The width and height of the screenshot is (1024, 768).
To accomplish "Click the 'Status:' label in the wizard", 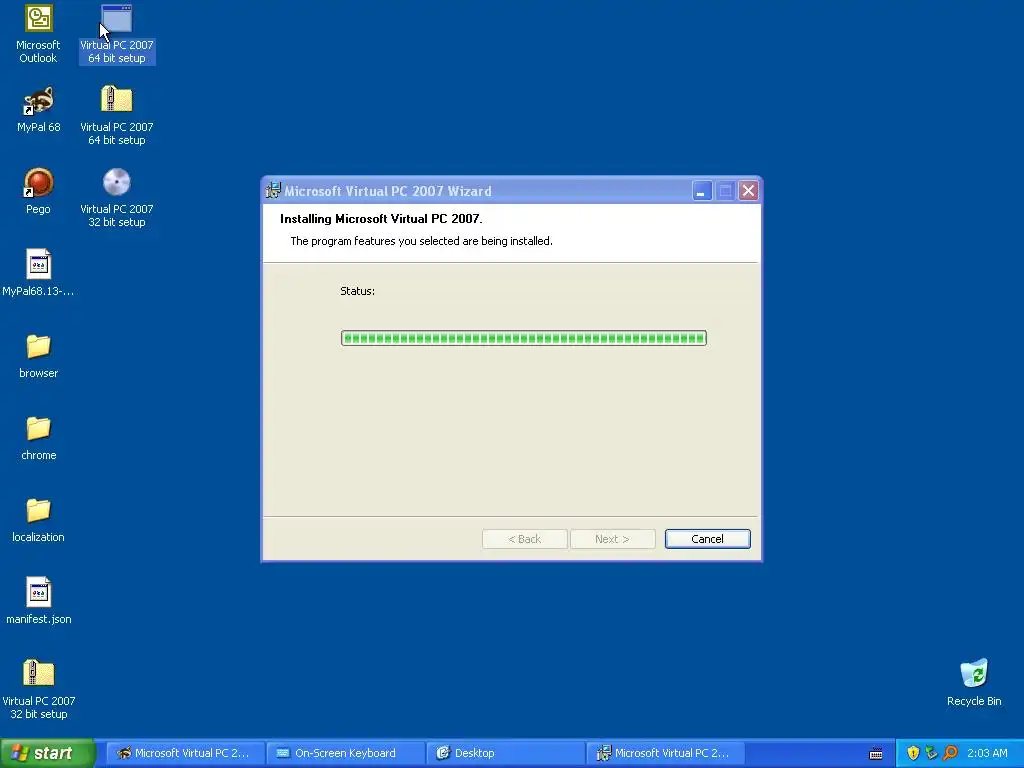I will 357,291.
